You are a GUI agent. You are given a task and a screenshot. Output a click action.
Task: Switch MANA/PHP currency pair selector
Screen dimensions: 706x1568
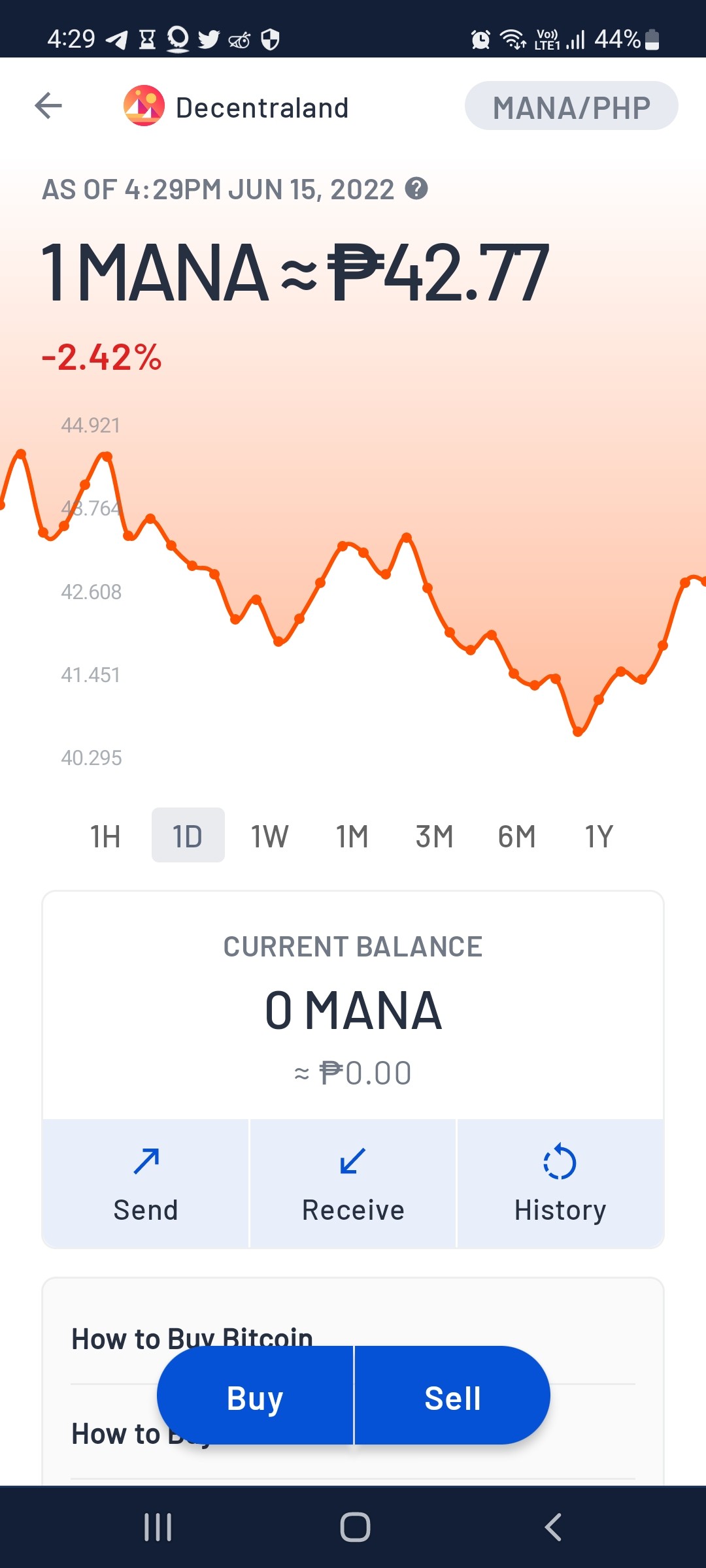[x=571, y=106]
